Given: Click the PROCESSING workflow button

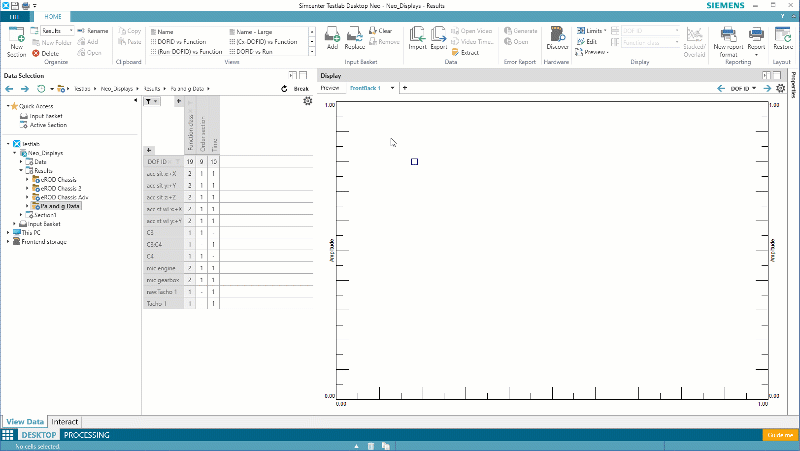Looking at the screenshot, I should point(87,435).
